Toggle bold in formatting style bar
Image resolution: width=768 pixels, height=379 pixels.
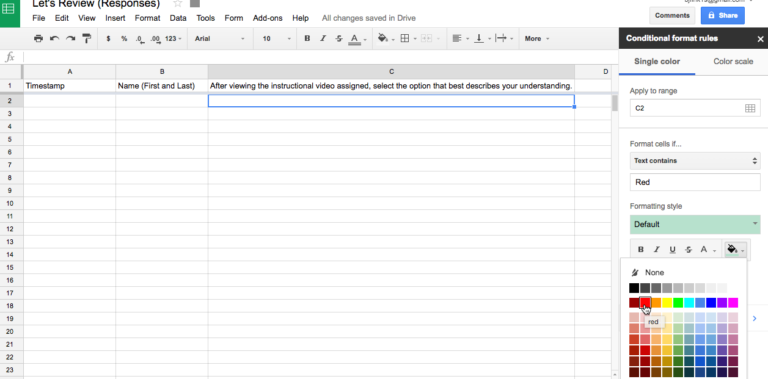[x=641, y=250]
